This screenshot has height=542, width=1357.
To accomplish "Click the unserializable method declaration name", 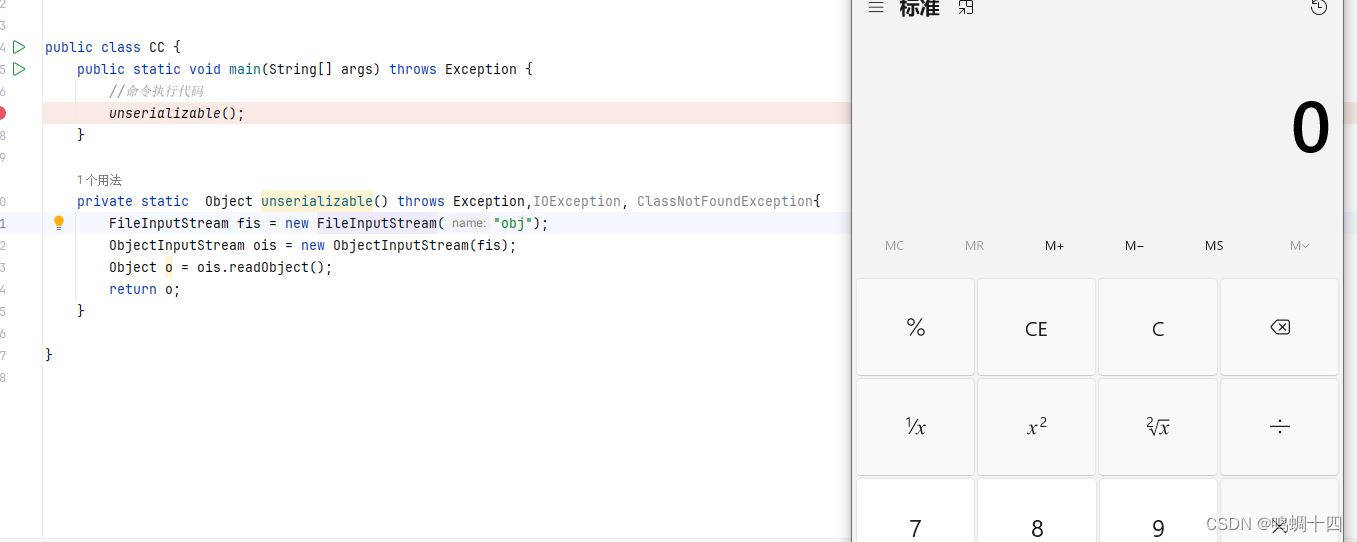I will pyautogui.click(x=317, y=201).
